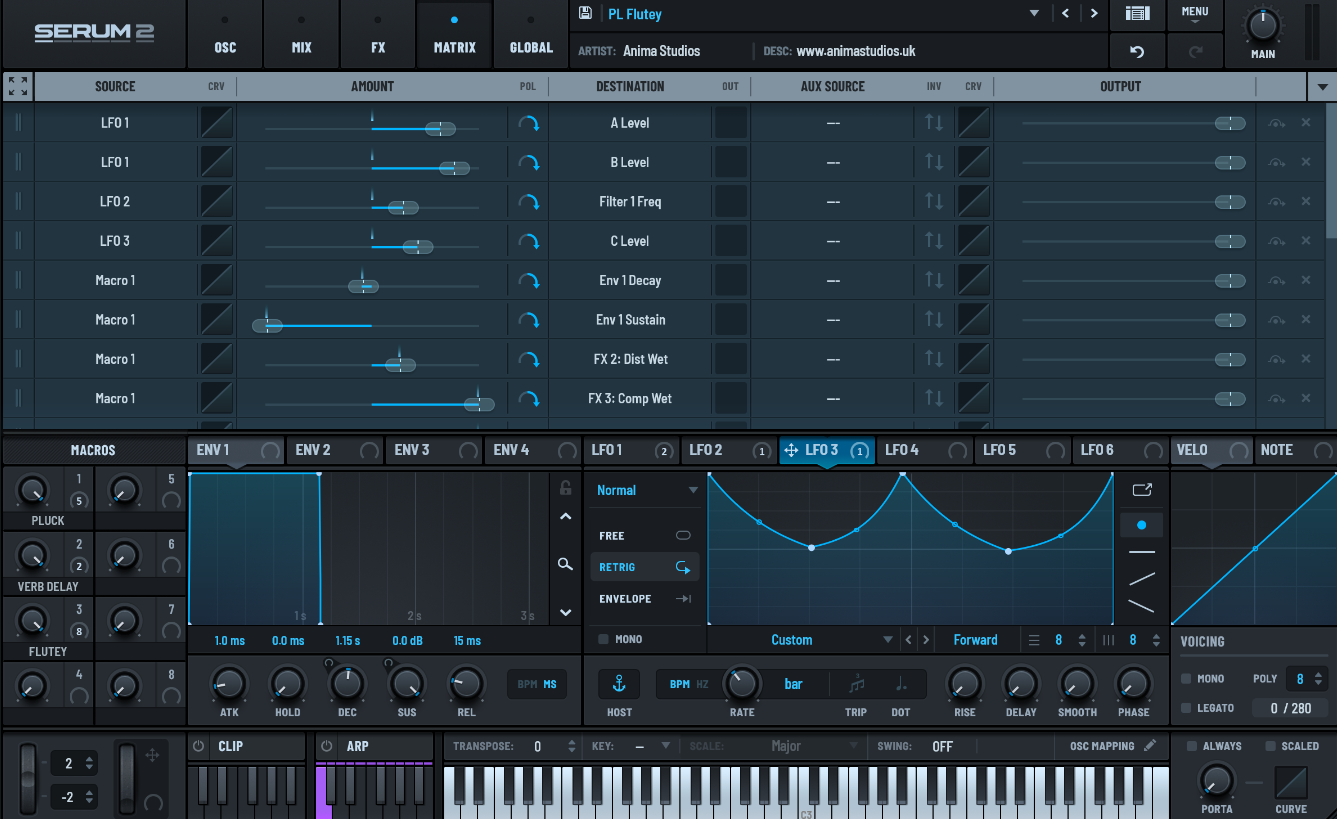
Task: Click the curve box for LFO 1 A Level
Action: pyautogui.click(x=216, y=123)
